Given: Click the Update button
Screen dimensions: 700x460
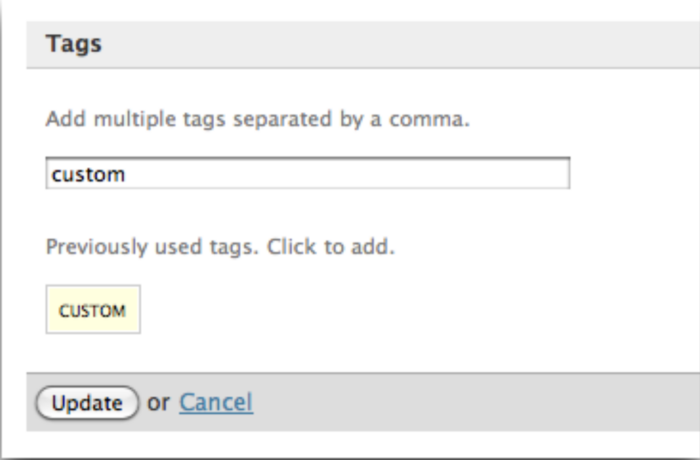Looking at the screenshot, I should tap(87, 403).
